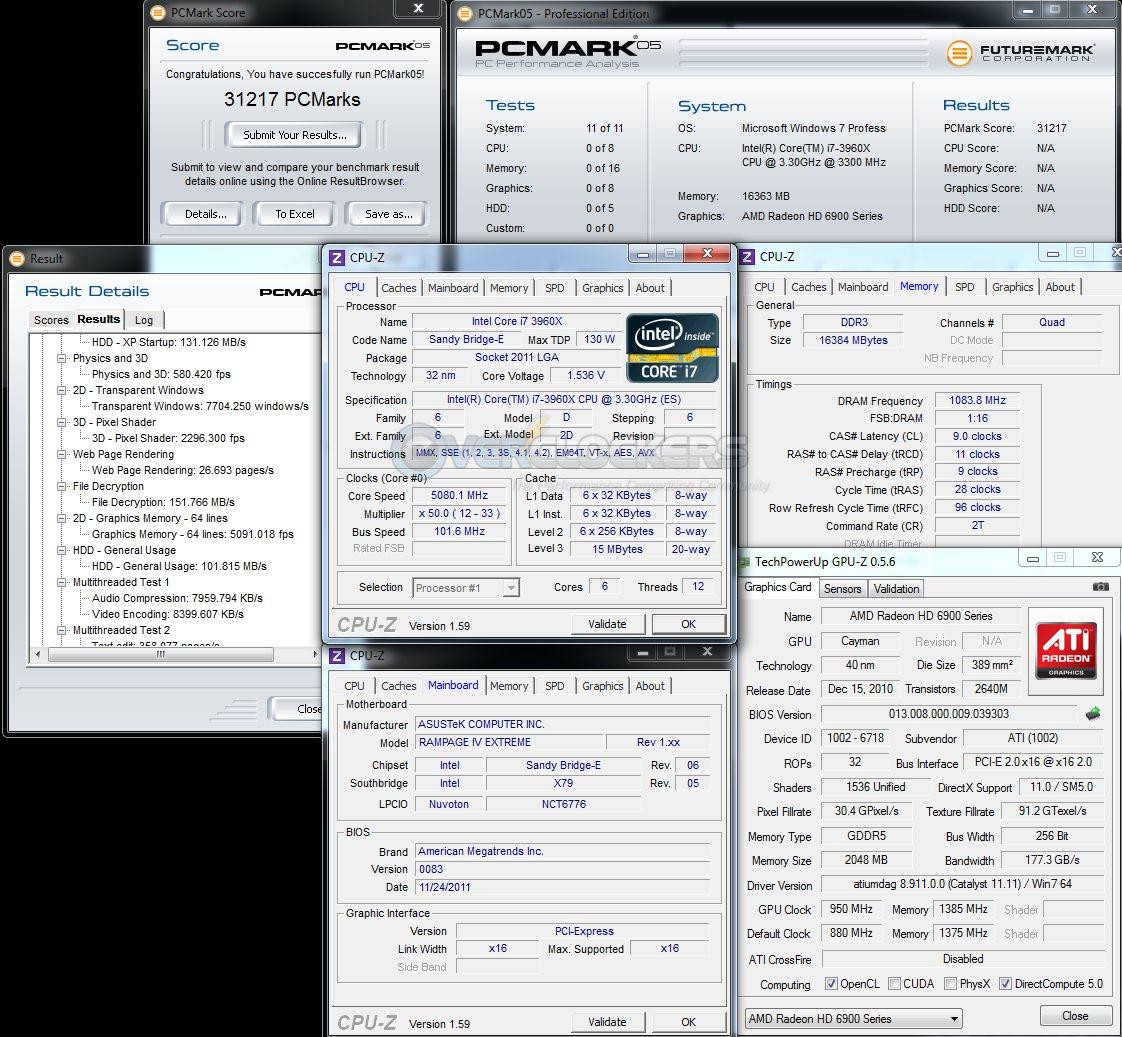Click the RAMPAGE IV EXTREME model field
The image size is (1122, 1037).
[x=509, y=742]
